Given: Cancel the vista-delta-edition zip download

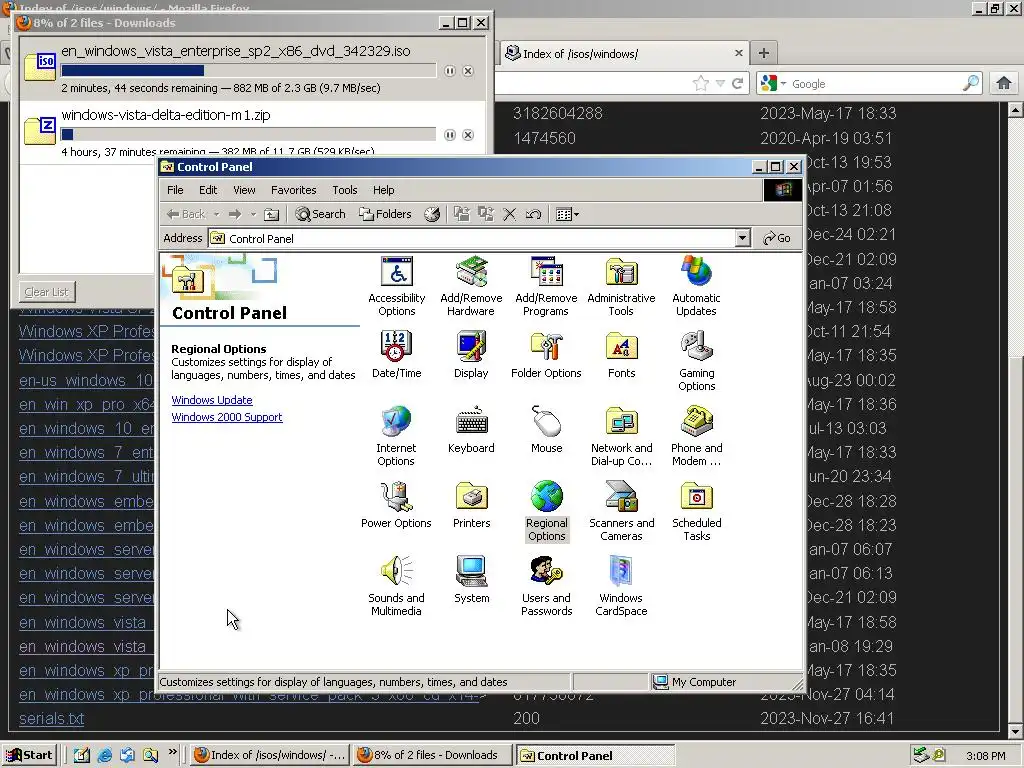Looking at the screenshot, I should (468, 135).
